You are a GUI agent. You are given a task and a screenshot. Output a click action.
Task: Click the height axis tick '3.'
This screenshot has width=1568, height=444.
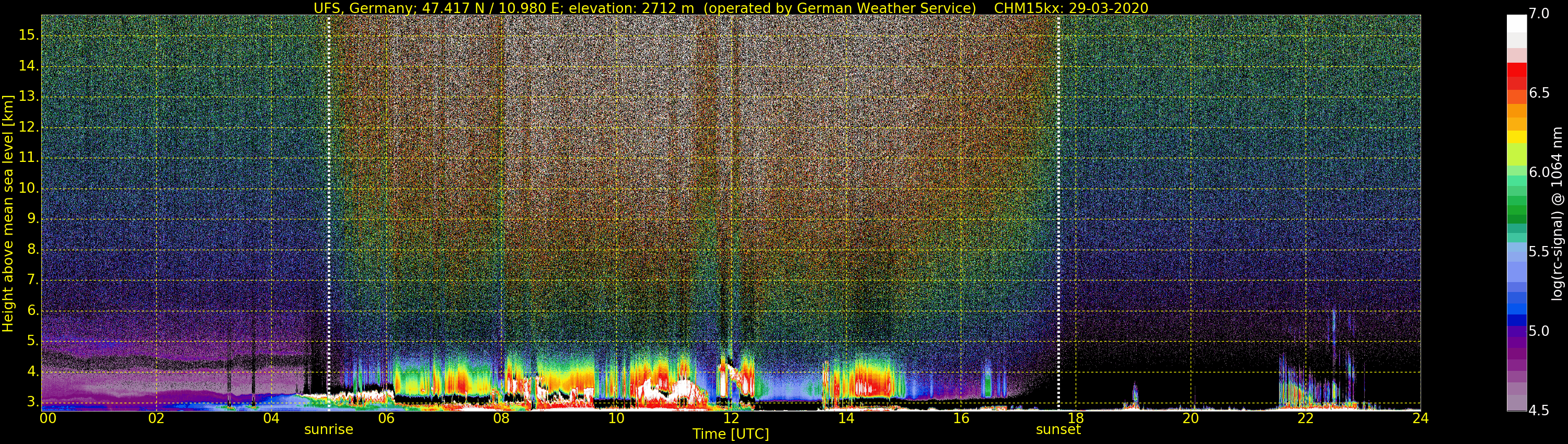point(33,402)
